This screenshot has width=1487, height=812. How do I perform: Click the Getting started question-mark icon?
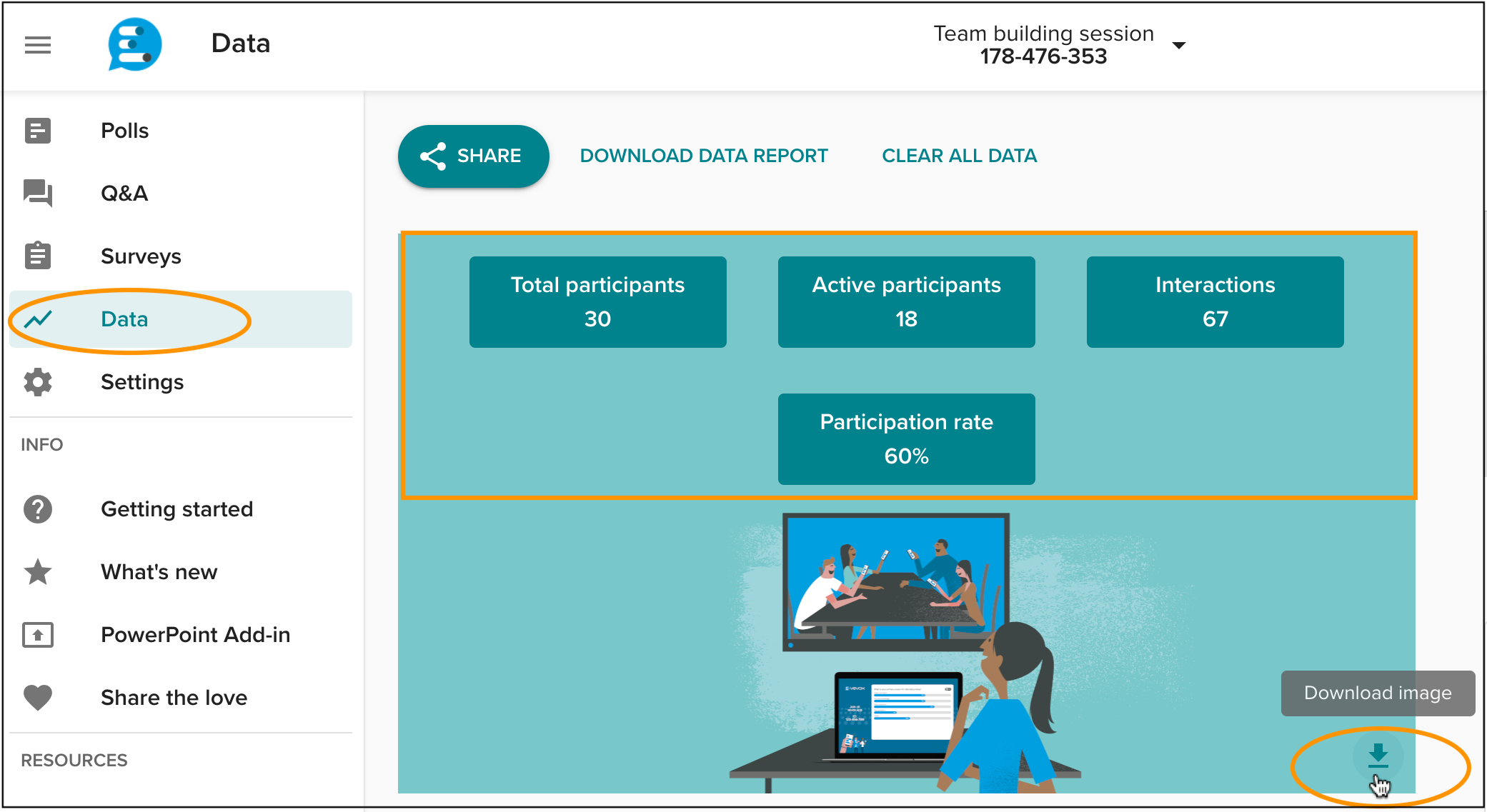coord(38,509)
